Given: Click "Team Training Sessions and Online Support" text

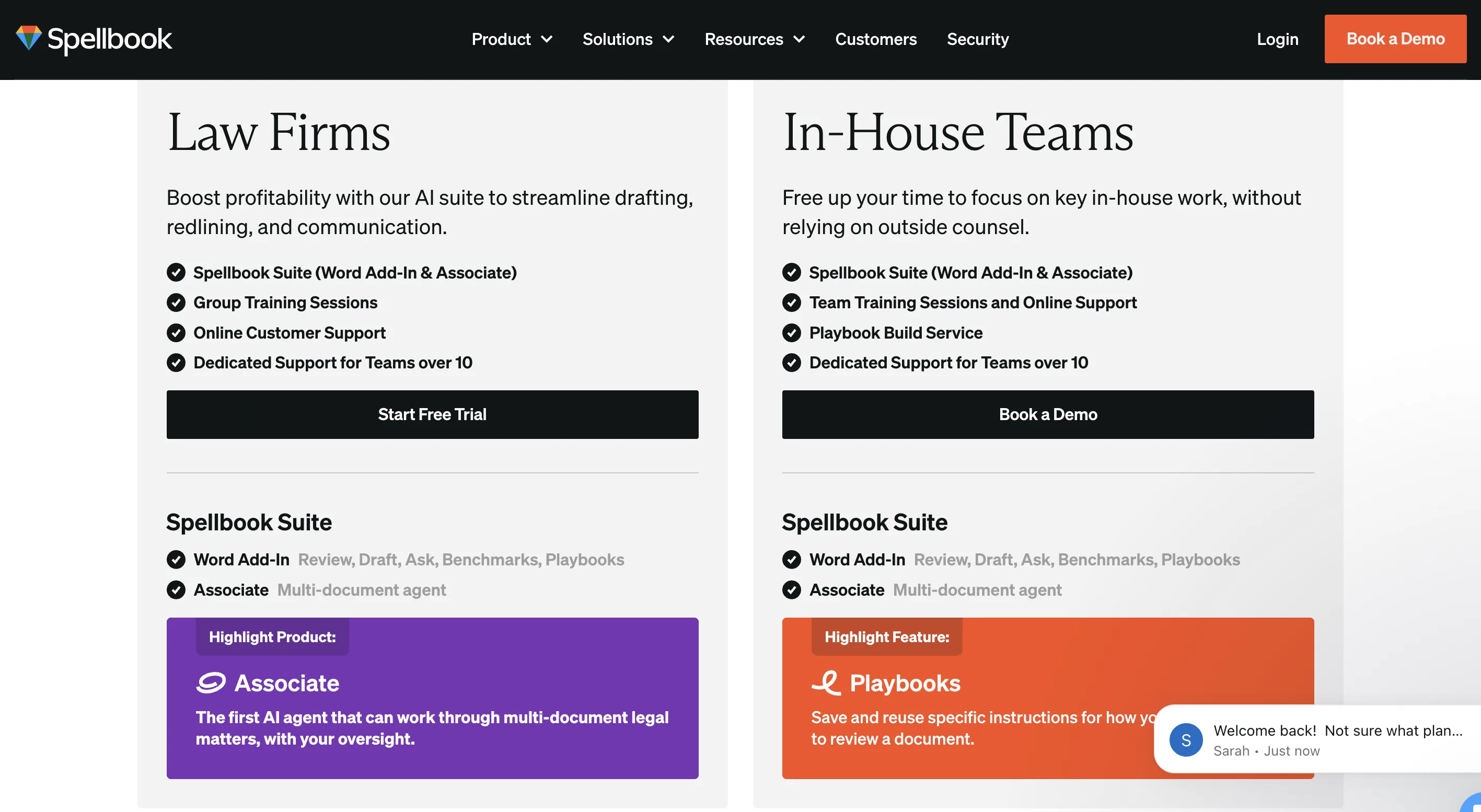Looking at the screenshot, I should tap(973, 302).
